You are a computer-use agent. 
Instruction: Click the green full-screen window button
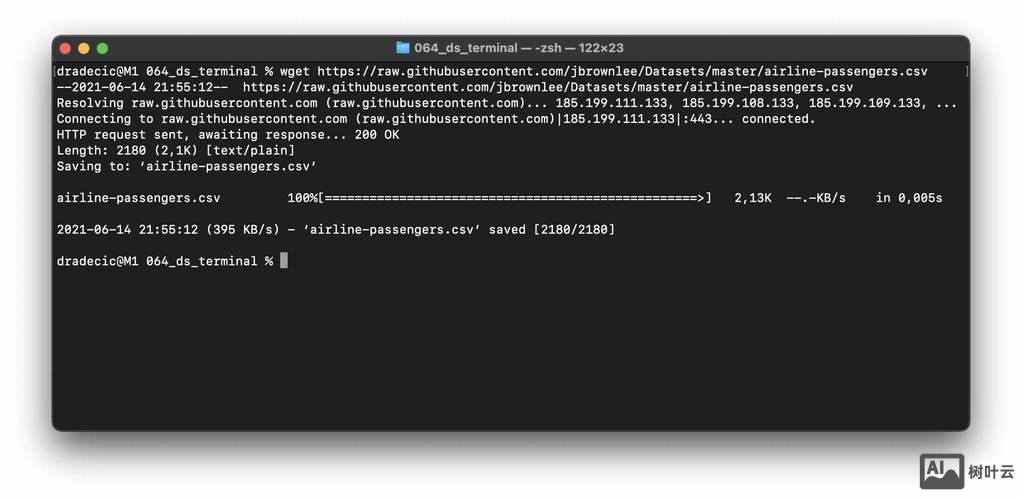pyautogui.click(x=102, y=48)
